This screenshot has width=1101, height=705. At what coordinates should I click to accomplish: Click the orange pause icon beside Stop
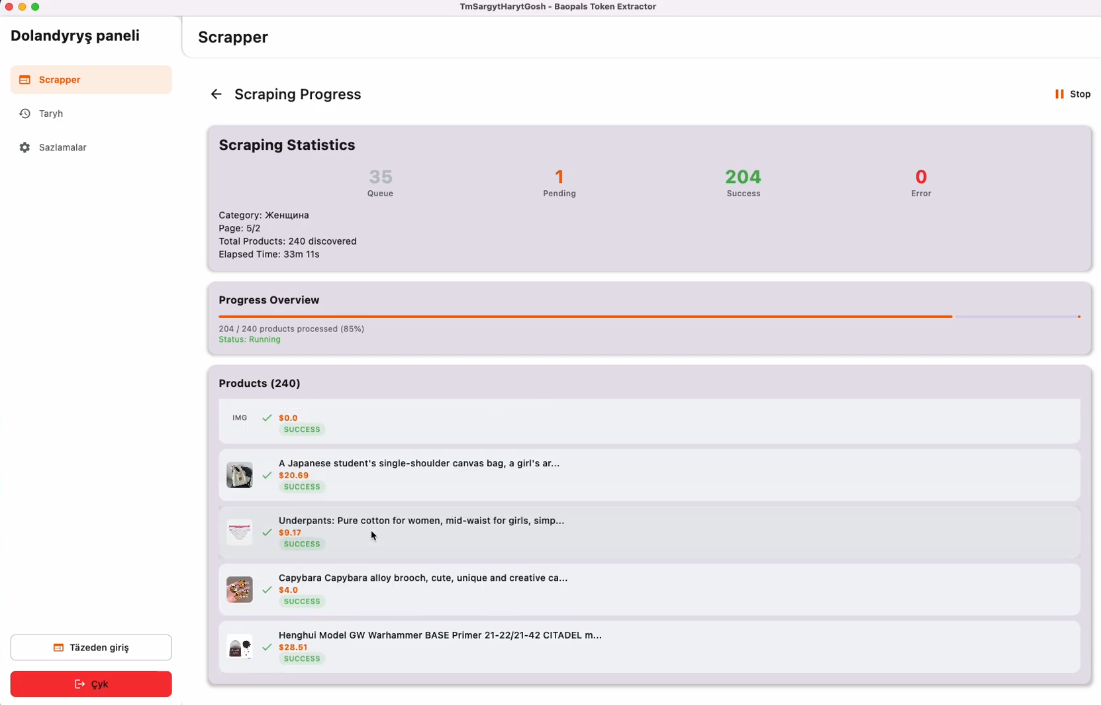point(1059,94)
